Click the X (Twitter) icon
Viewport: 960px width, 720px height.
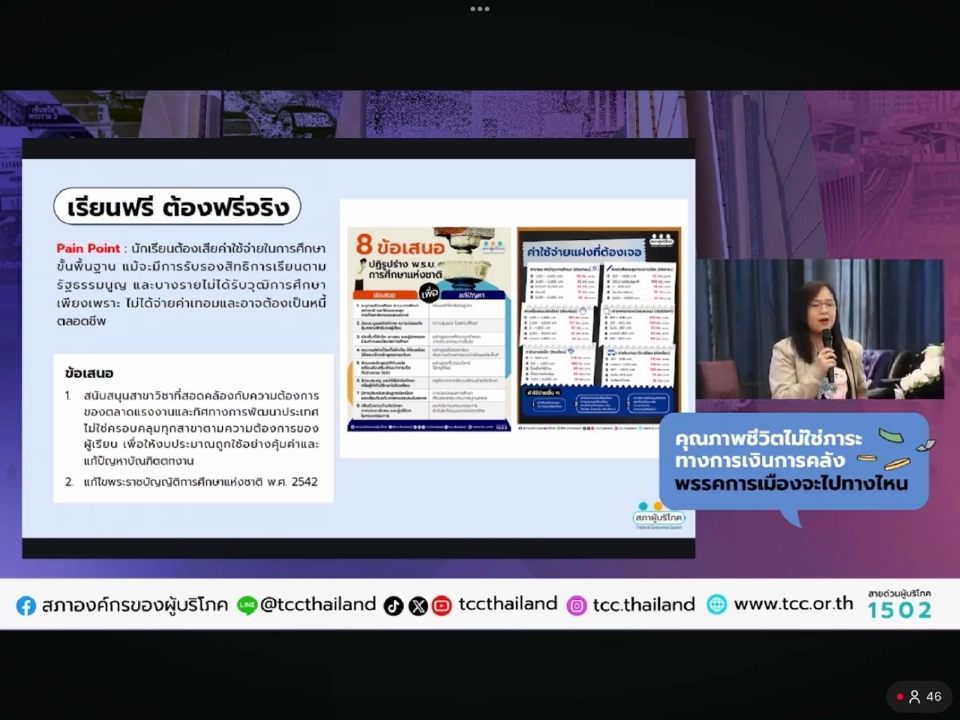[418, 605]
